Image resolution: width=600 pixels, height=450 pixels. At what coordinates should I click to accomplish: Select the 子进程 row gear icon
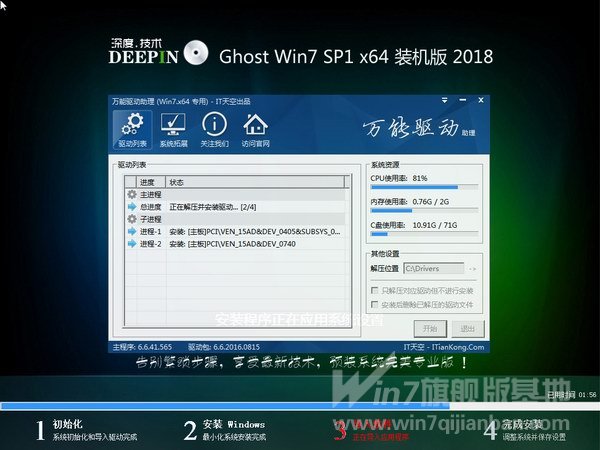[x=132, y=219]
